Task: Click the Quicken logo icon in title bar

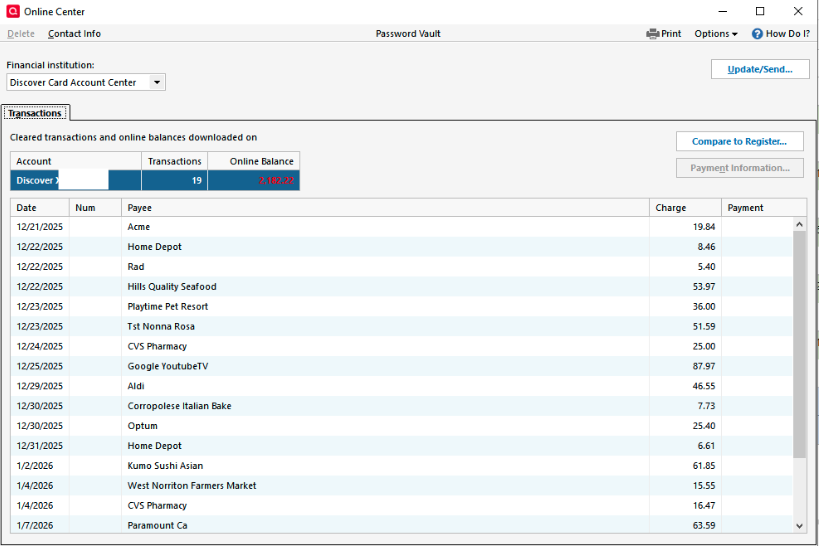Action: point(13,11)
